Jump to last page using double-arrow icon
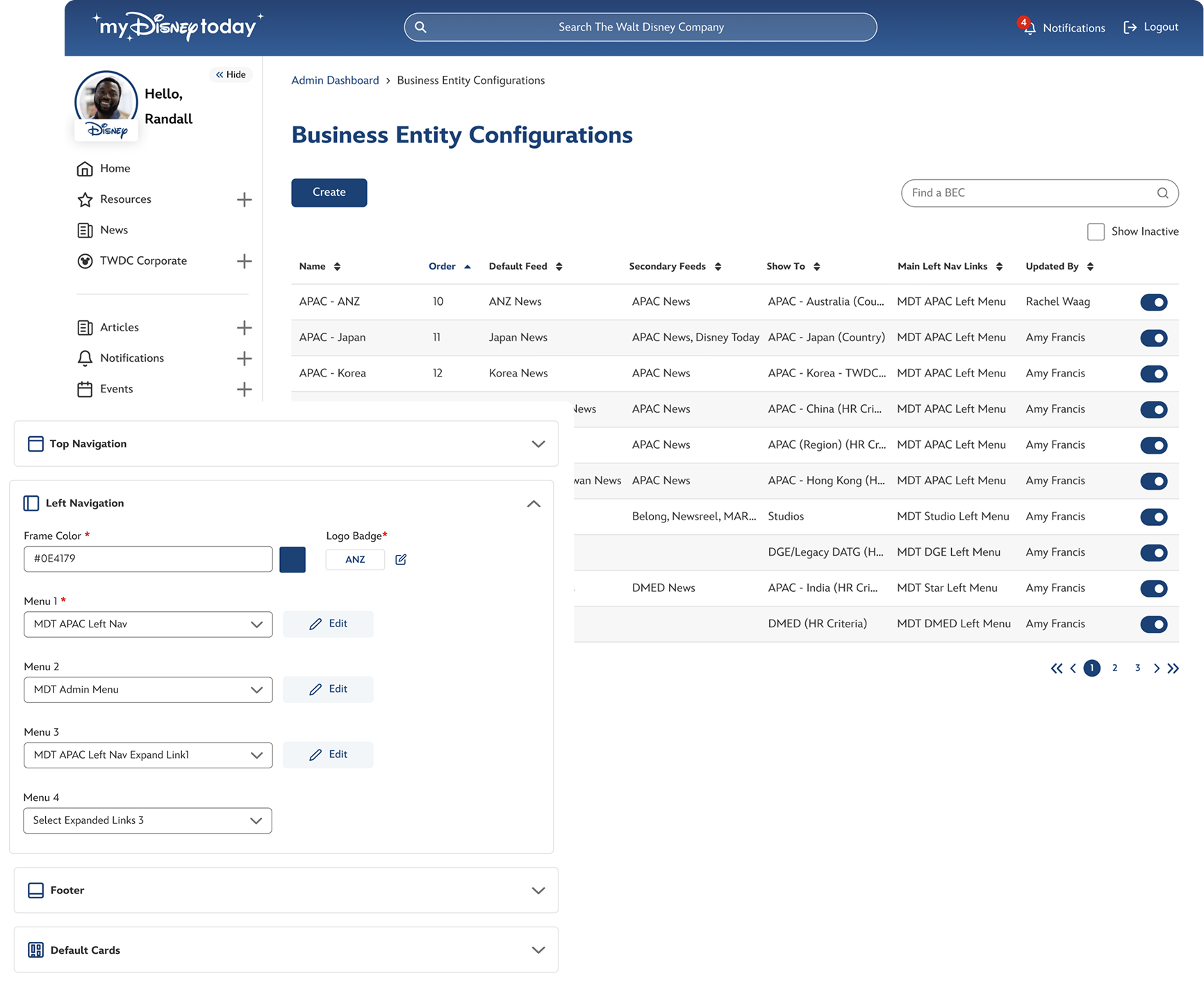1204x992 pixels. tap(1173, 668)
